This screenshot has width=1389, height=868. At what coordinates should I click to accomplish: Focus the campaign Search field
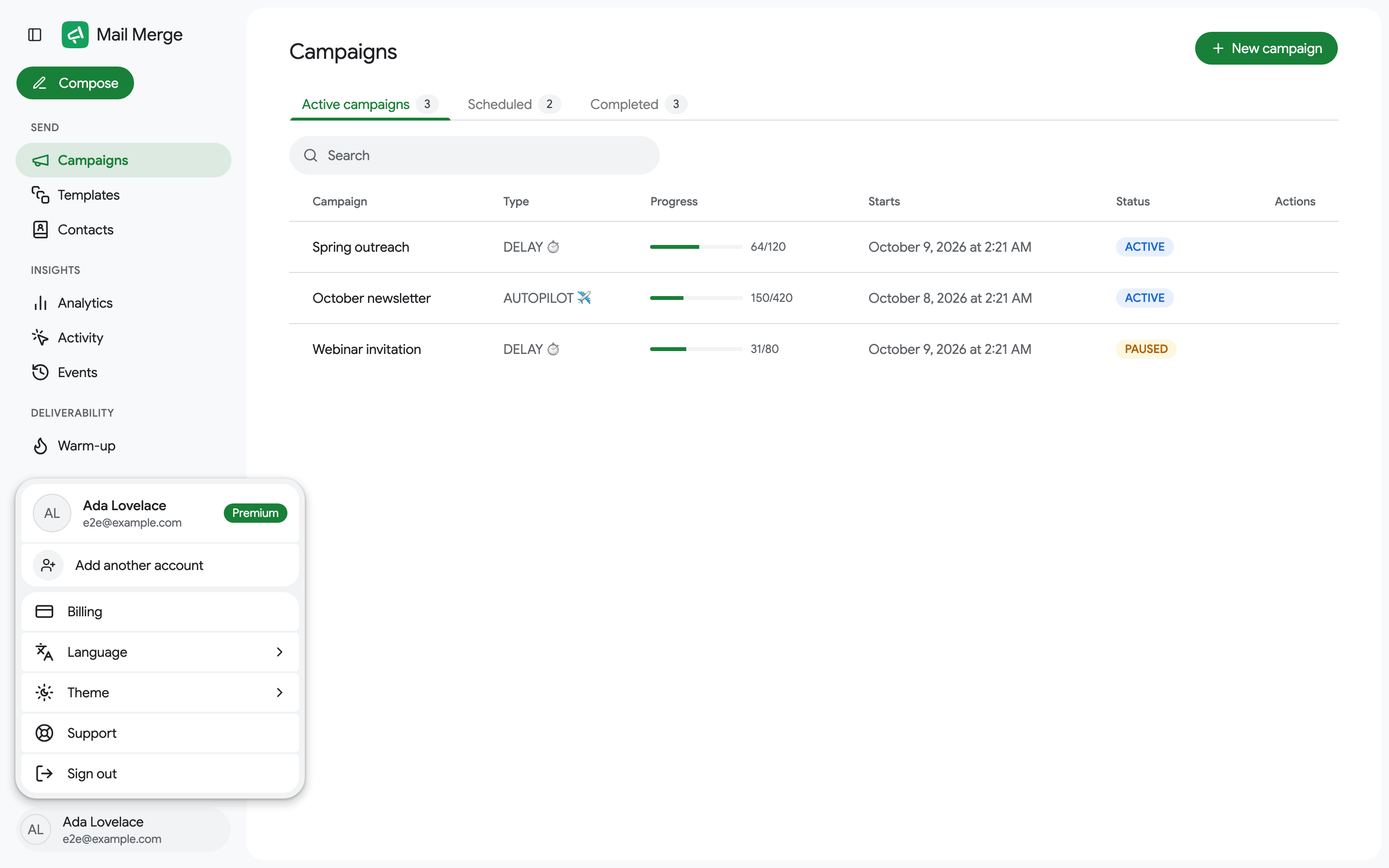474,156
